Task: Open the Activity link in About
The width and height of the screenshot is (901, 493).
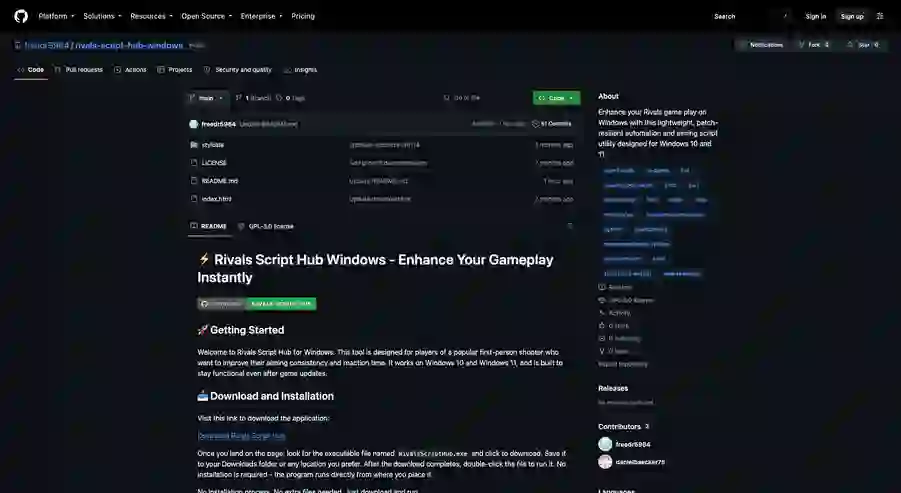Action: (x=615, y=313)
